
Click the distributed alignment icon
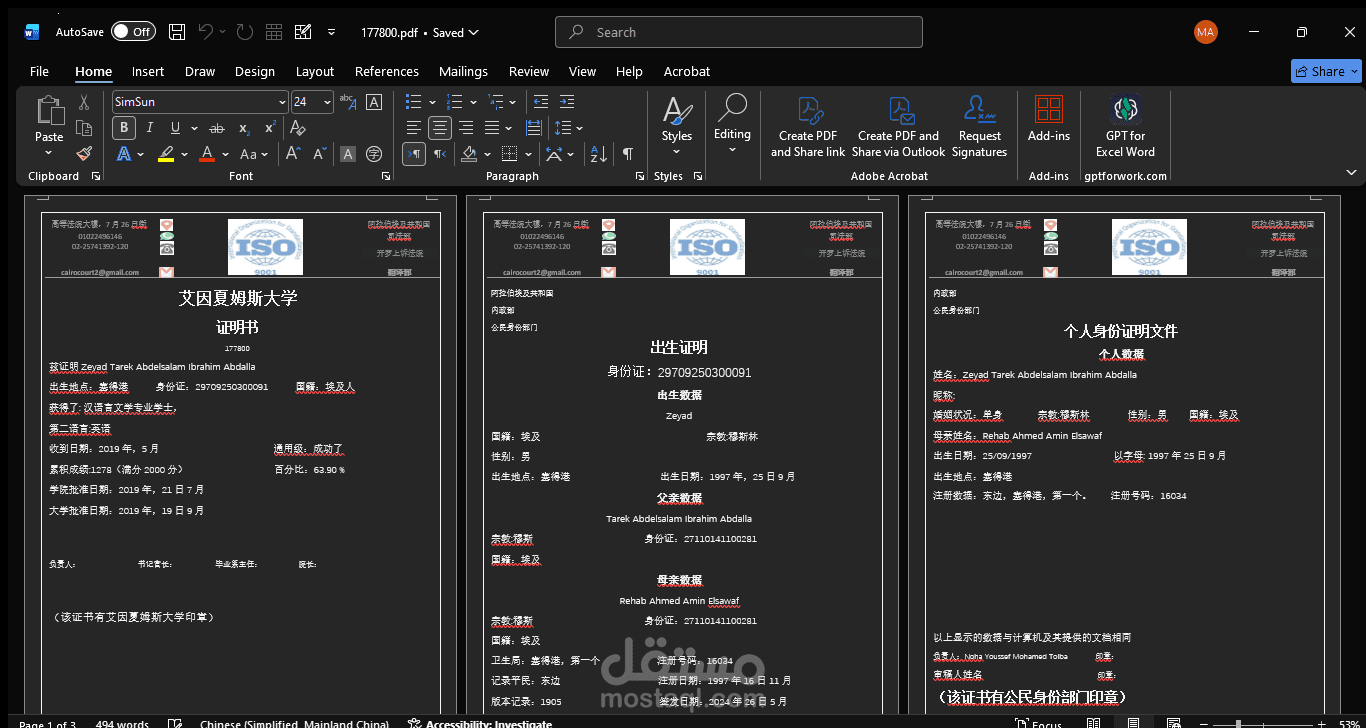coord(534,128)
